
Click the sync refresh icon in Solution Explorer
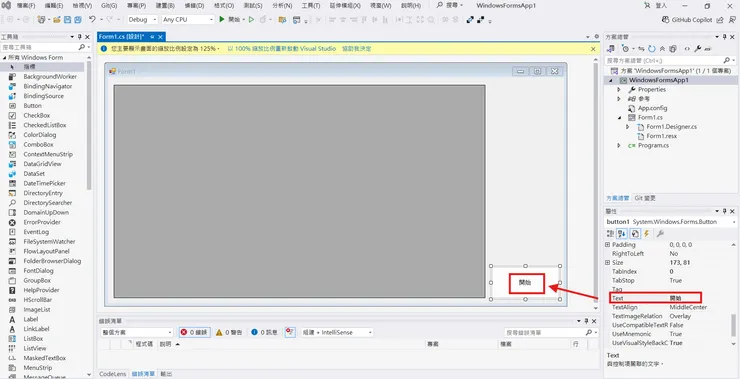(652, 49)
